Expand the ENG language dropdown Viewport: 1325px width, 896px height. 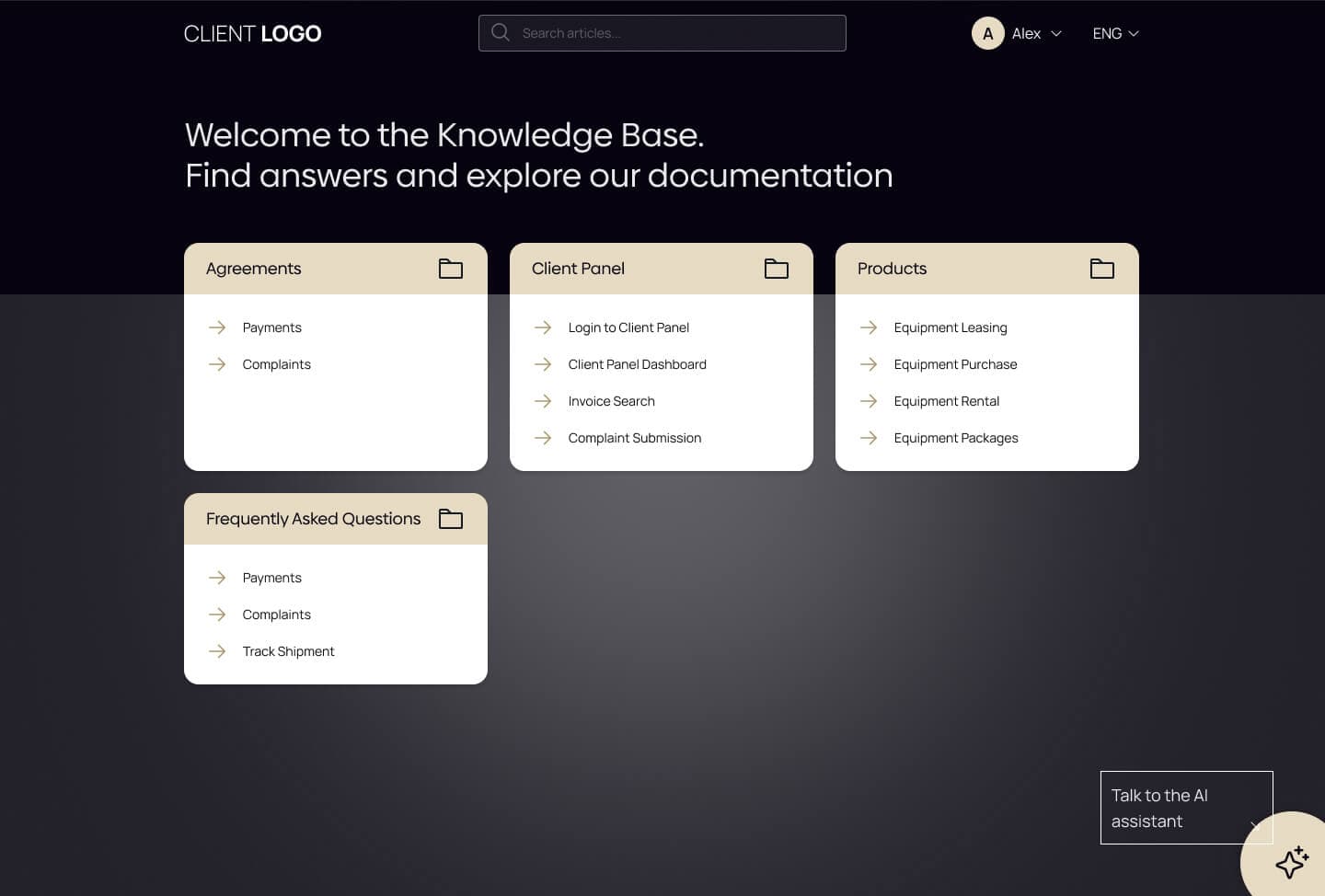[x=1114, y=33]
